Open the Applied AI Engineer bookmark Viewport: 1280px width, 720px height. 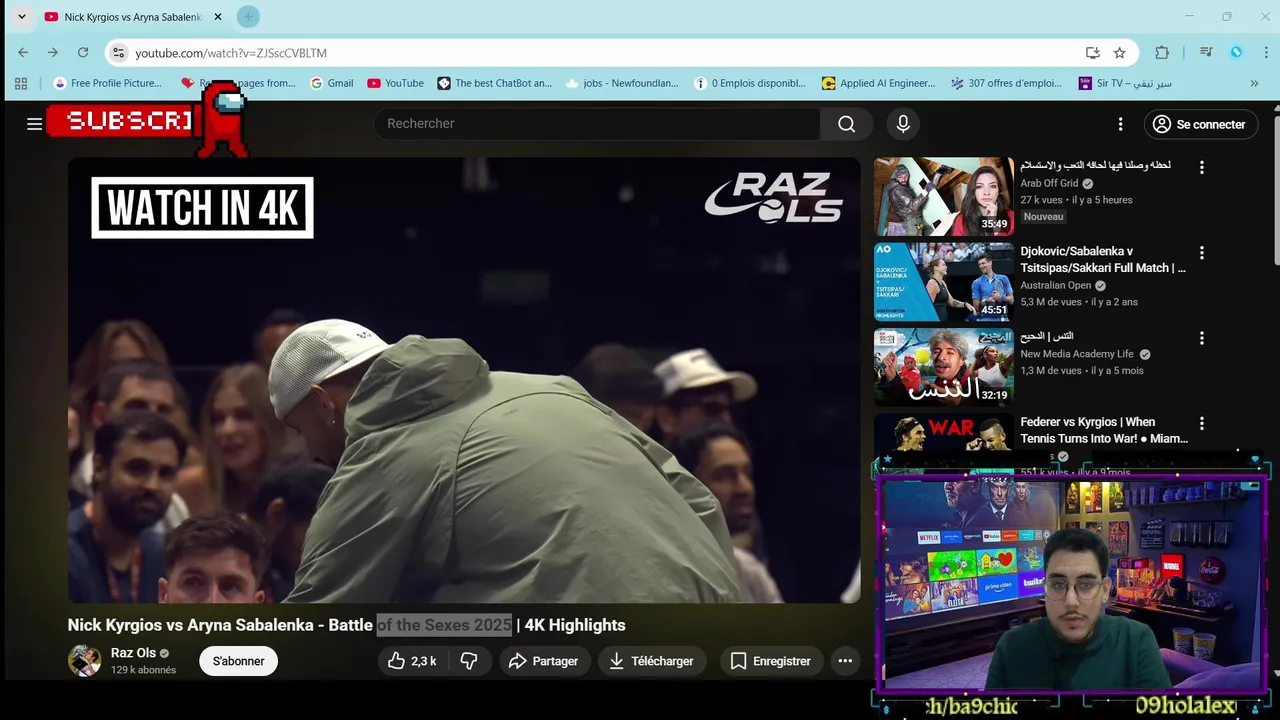879,83
